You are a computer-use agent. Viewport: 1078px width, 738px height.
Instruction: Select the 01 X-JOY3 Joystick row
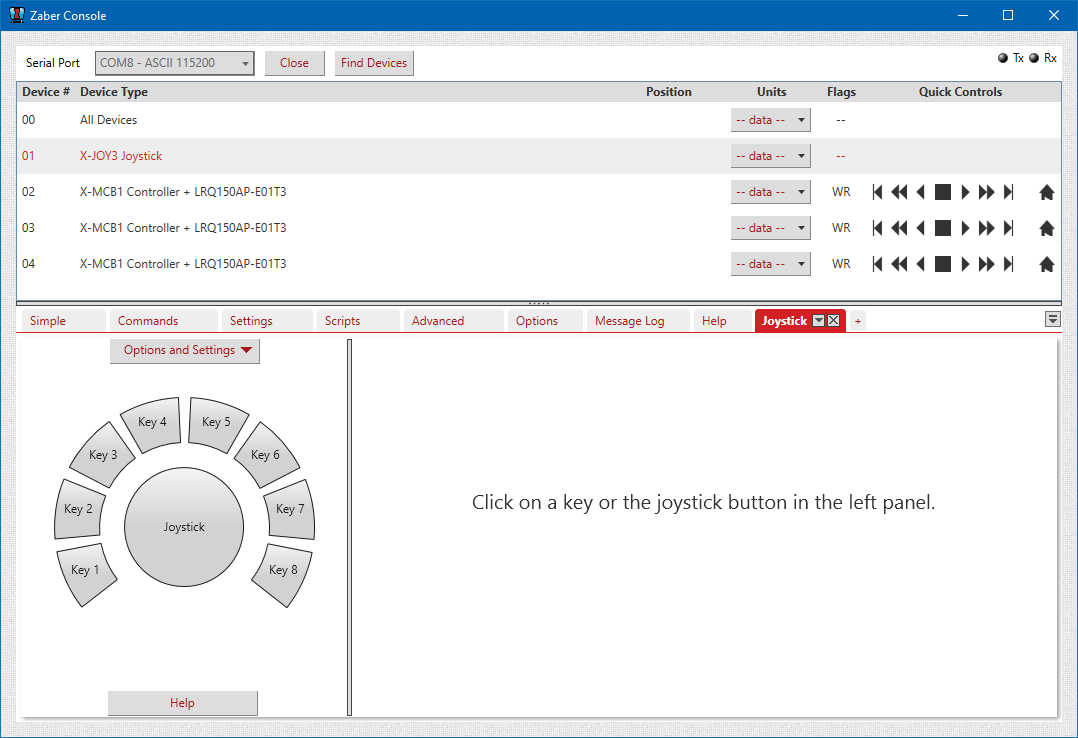click(538, 156)
